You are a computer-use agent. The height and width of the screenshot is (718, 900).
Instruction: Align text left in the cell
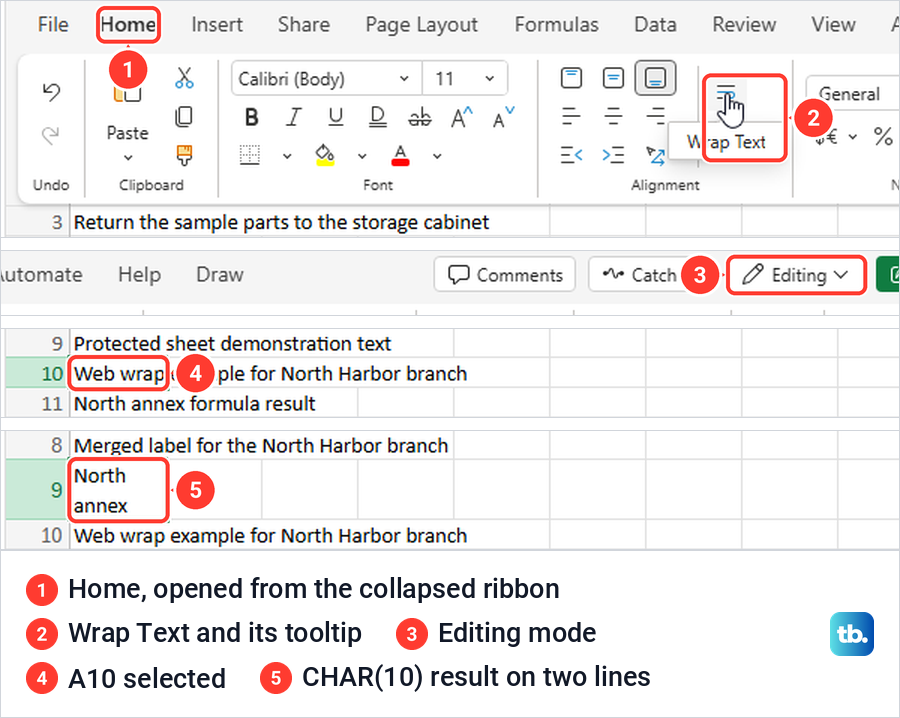(571, 117)
